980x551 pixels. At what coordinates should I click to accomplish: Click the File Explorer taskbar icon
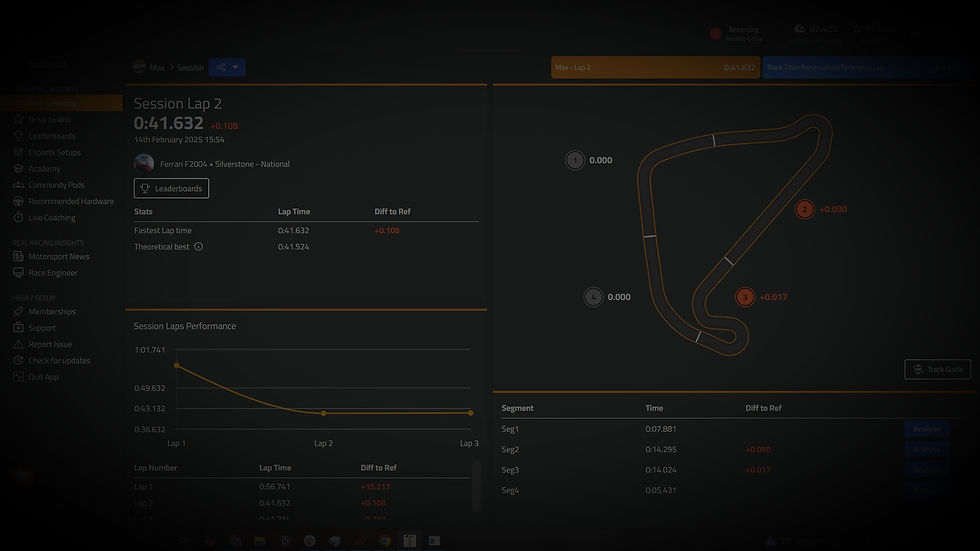[259, 541]
